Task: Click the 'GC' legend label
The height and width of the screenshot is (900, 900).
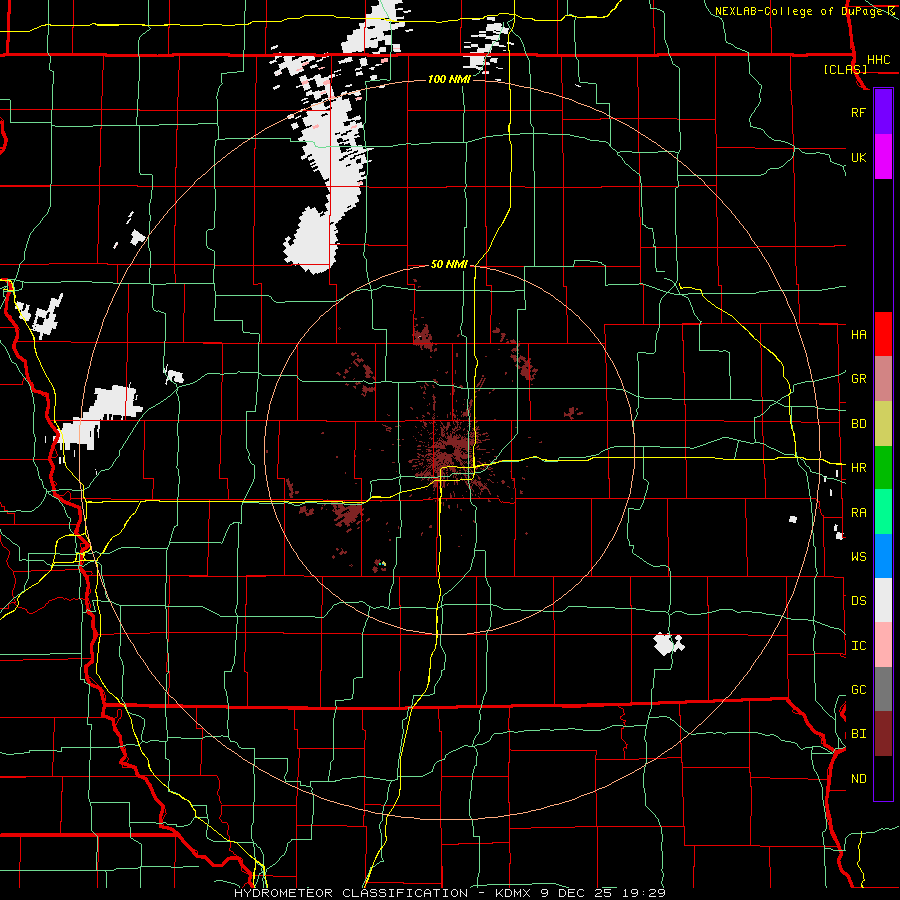Action: click(858, 690)
